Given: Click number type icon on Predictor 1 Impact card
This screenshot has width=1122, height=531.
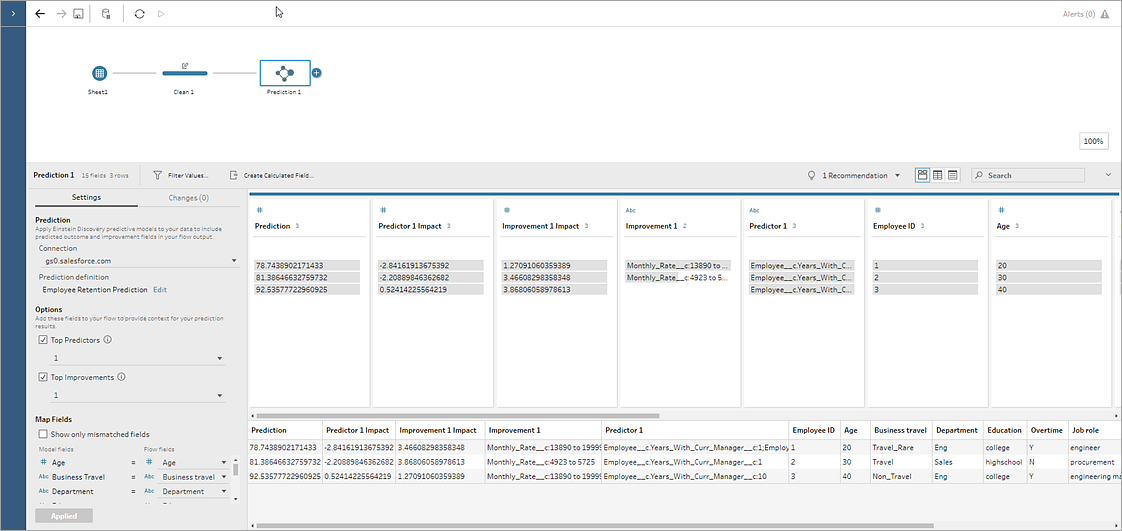Looking at the screenshot, I should (382, 210).
